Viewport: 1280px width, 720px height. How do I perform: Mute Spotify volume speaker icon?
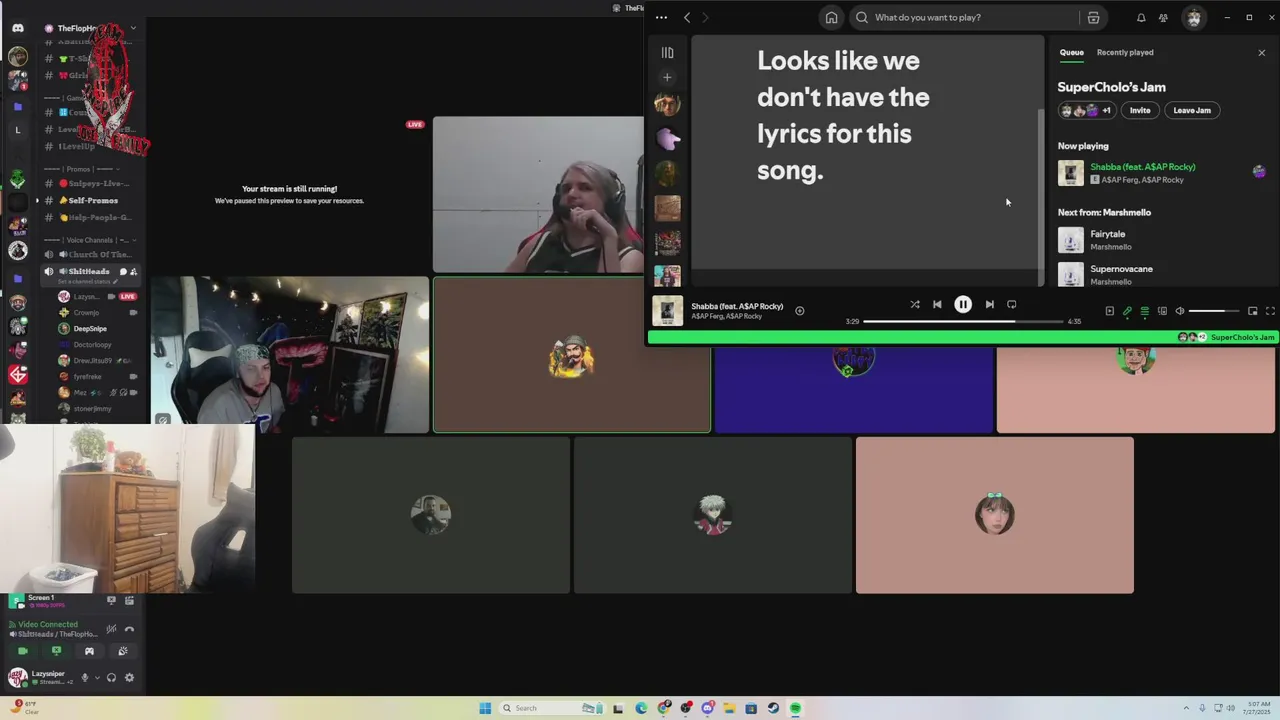[x=1180, y=311]
